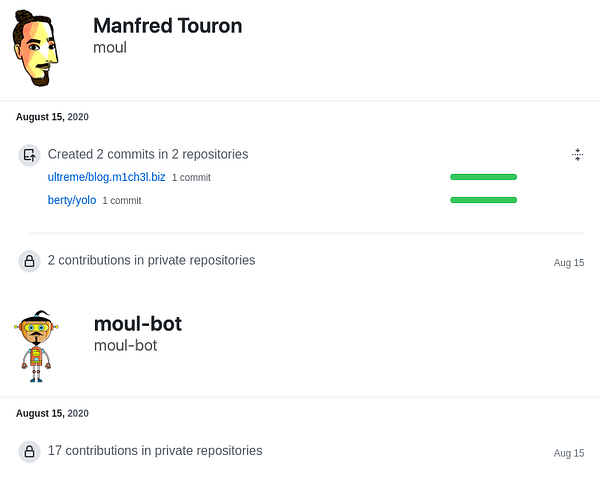
Task: Click the lighter moul-bot username text
Action: coord(125,345)
